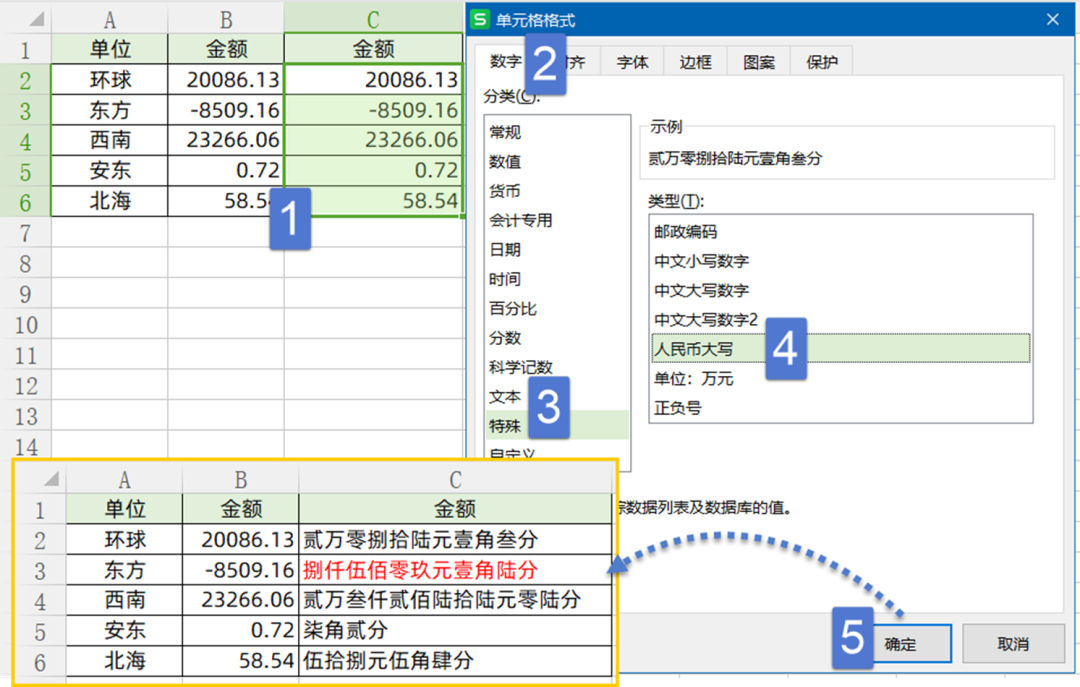The height and width of the screenshot is (687, 1080).
Task: Select 特殊 category
Action: coord(557,425)
